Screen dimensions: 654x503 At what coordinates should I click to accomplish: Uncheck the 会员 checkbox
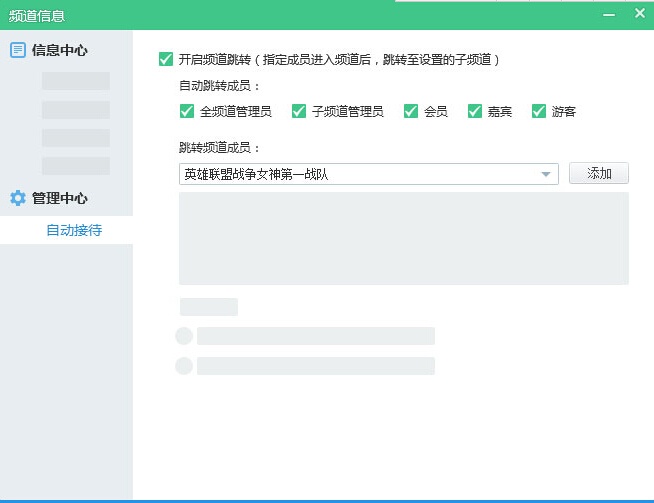[411, 111]
